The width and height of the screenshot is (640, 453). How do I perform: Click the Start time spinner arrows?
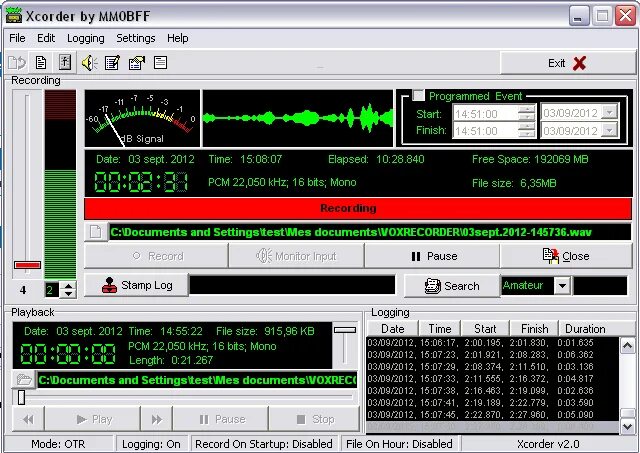(527, 113)
